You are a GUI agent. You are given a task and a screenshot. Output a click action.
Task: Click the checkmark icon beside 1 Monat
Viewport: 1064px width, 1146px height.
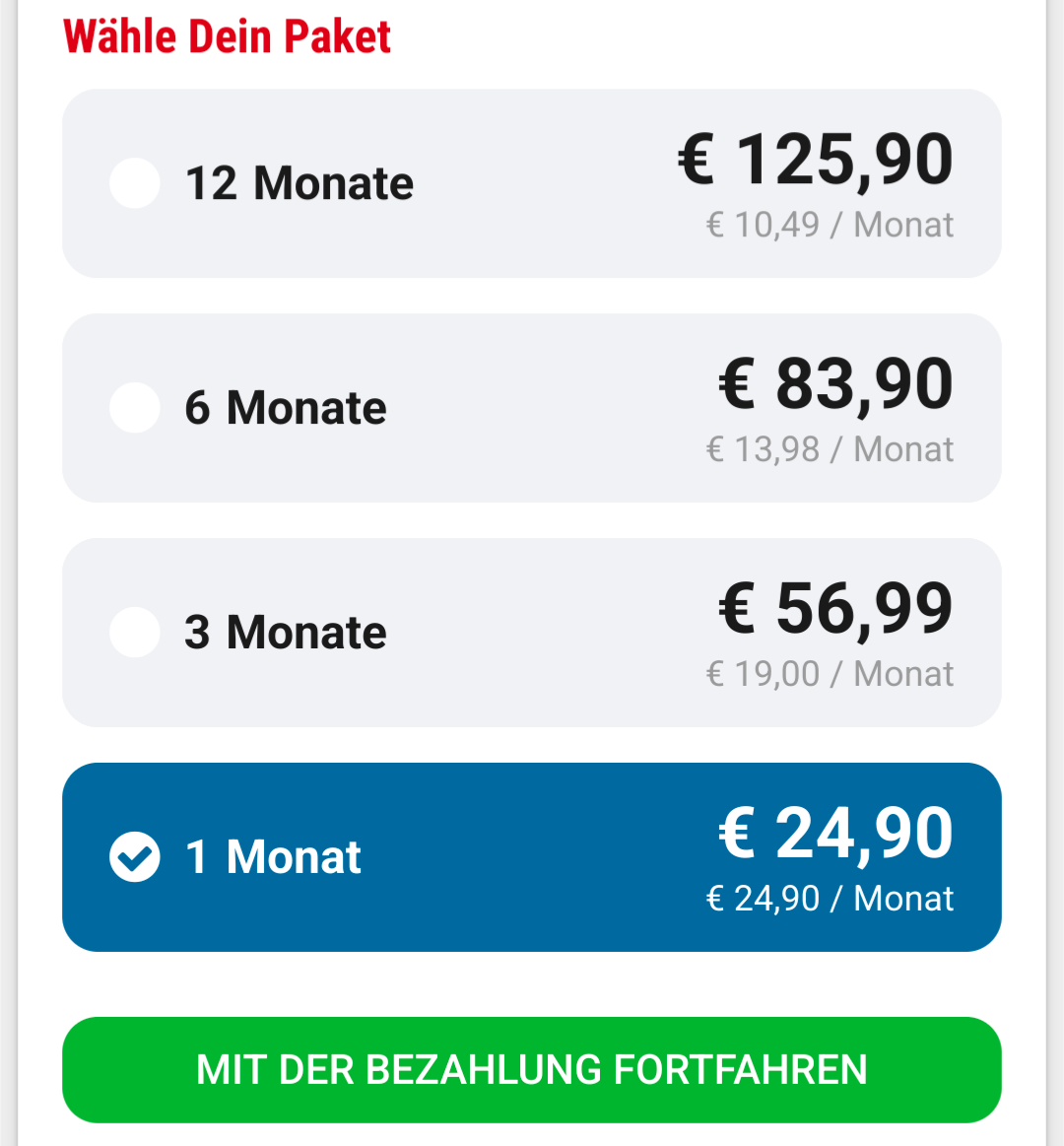(135, 857)
